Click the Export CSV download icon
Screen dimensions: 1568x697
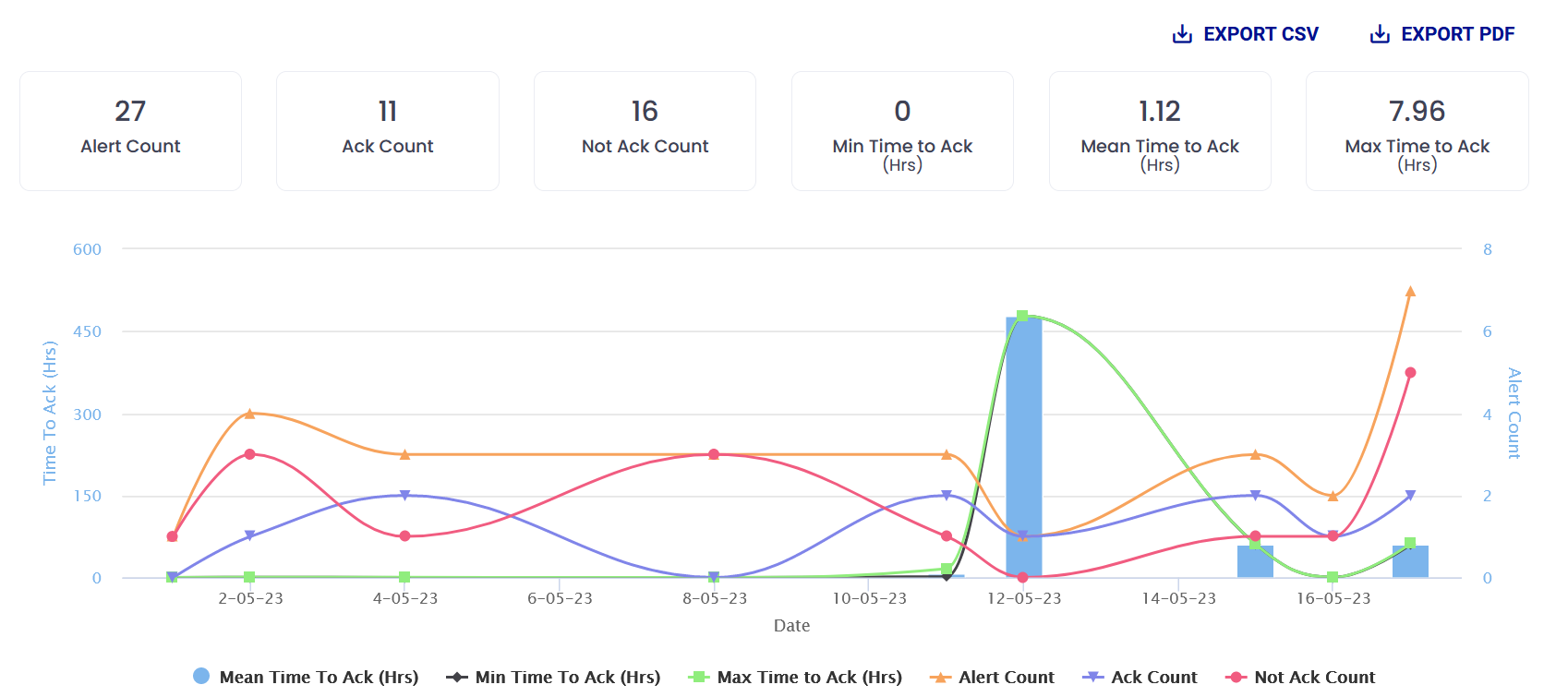tap(1182, 35)
